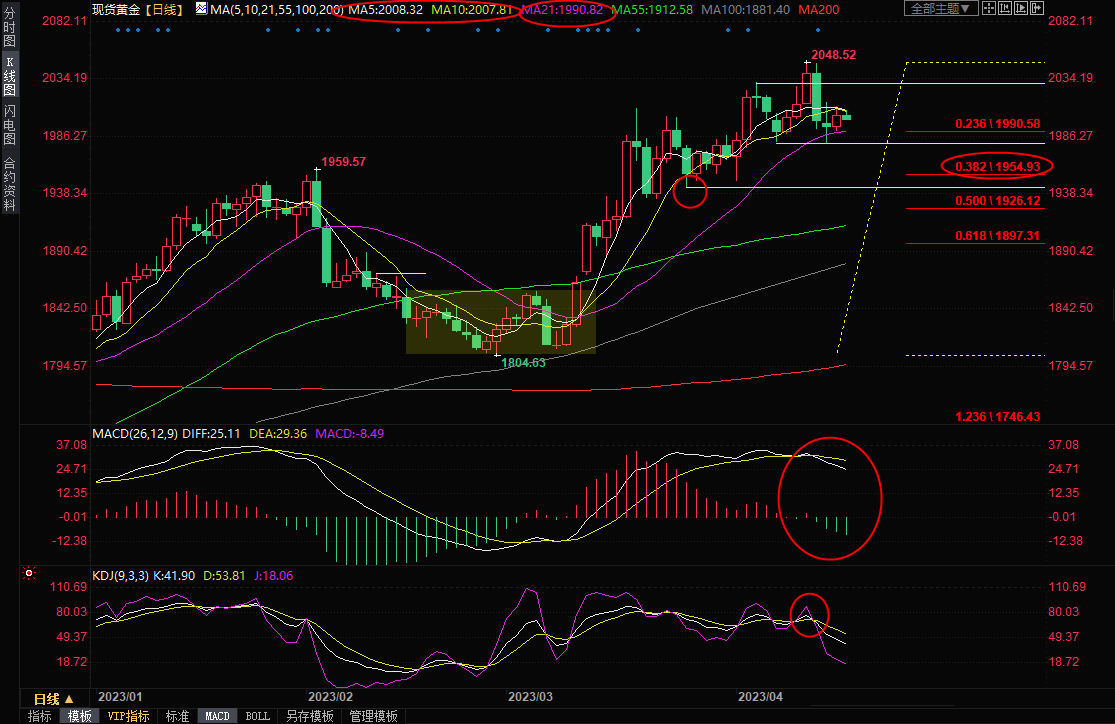Open the 全部主题 theme dropdown

coord(941,9)
